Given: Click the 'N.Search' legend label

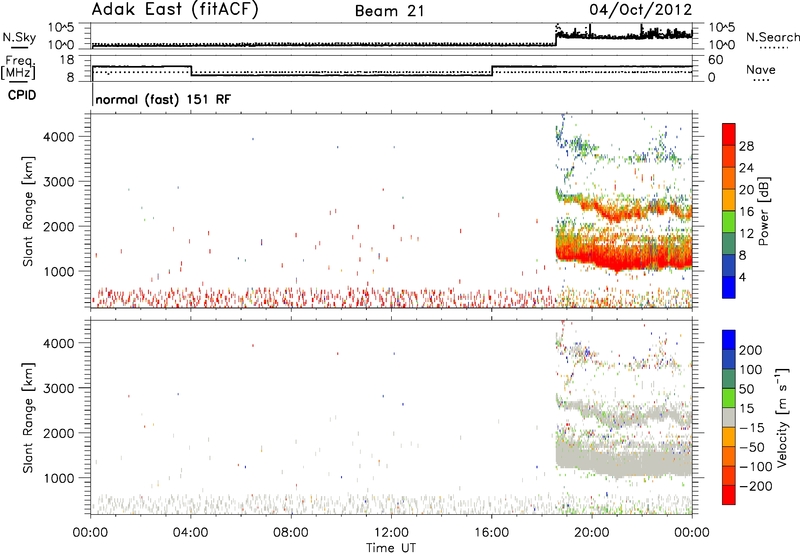Looking at the screenshot, I should click(772, 37).
